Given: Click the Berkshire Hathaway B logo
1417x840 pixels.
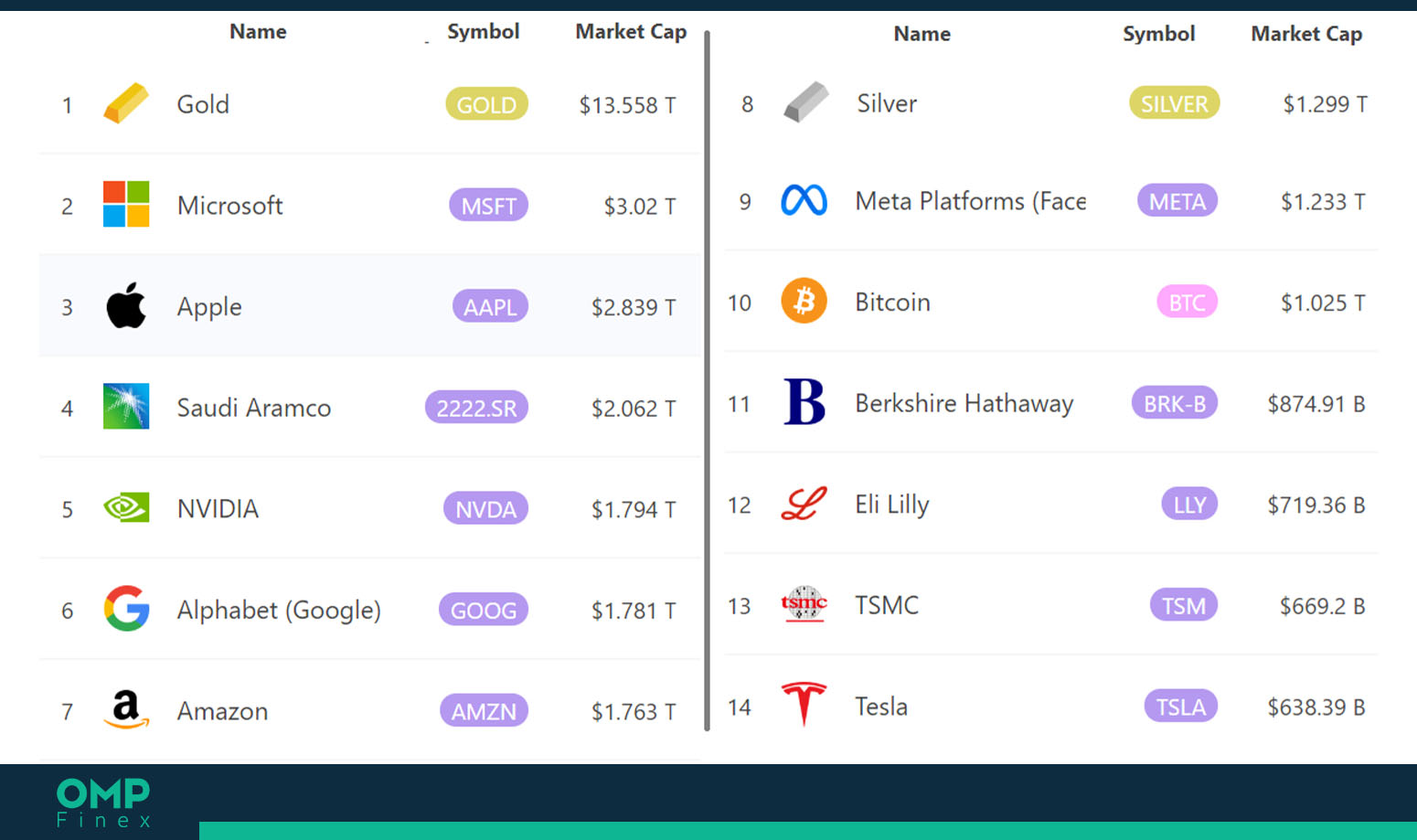Looking at the screenshot, I should click(804, 402).
